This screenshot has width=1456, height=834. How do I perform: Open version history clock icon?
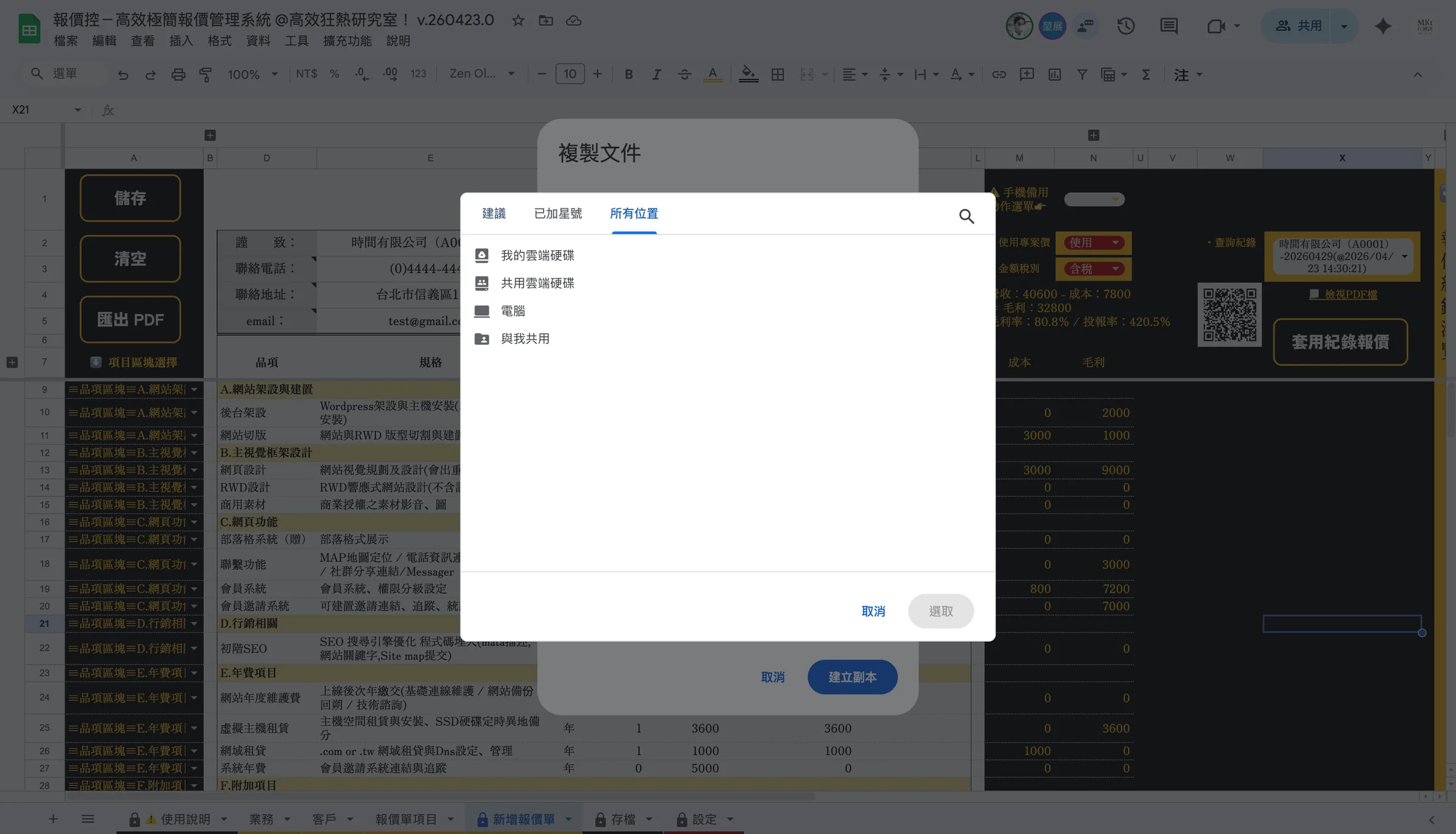pyautogui.click(x=1126, y=26)
